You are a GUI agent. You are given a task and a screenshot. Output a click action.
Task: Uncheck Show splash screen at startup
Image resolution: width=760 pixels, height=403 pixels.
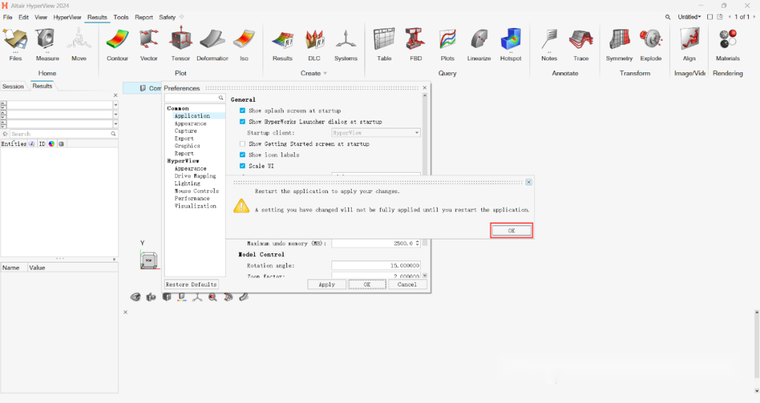point(242,111)
